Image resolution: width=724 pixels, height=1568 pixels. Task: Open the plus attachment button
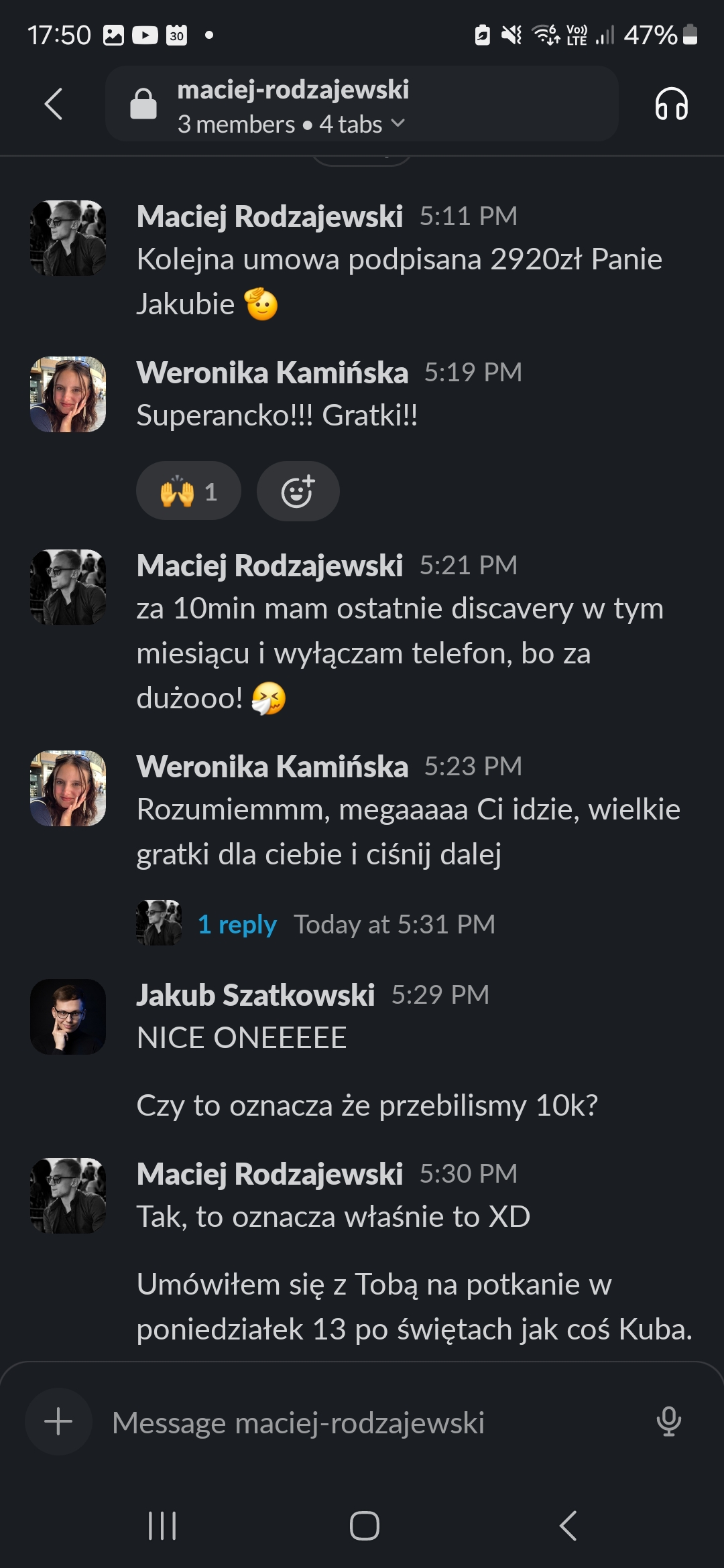[58, 1421]
